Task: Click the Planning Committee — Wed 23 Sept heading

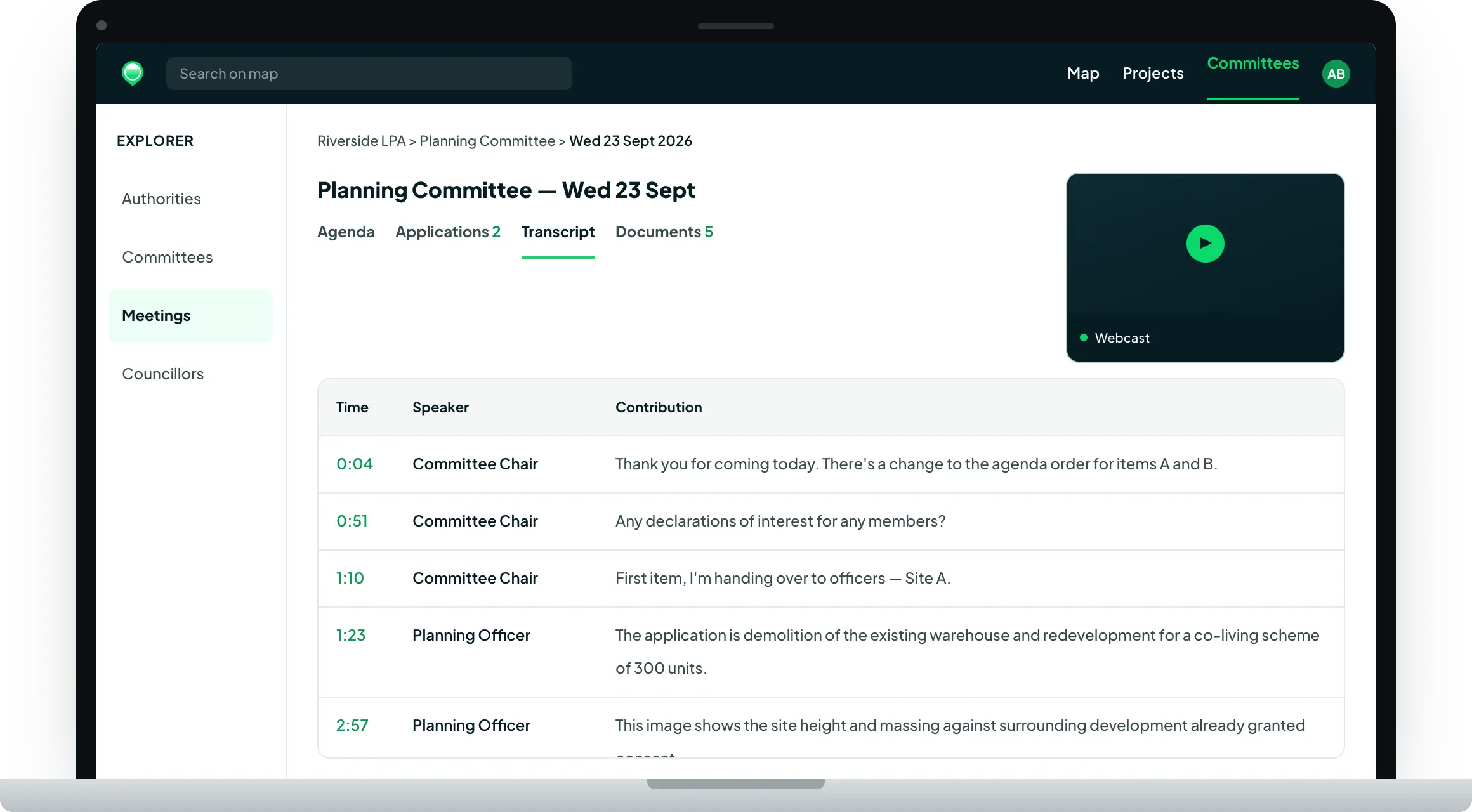Action: 506,190
